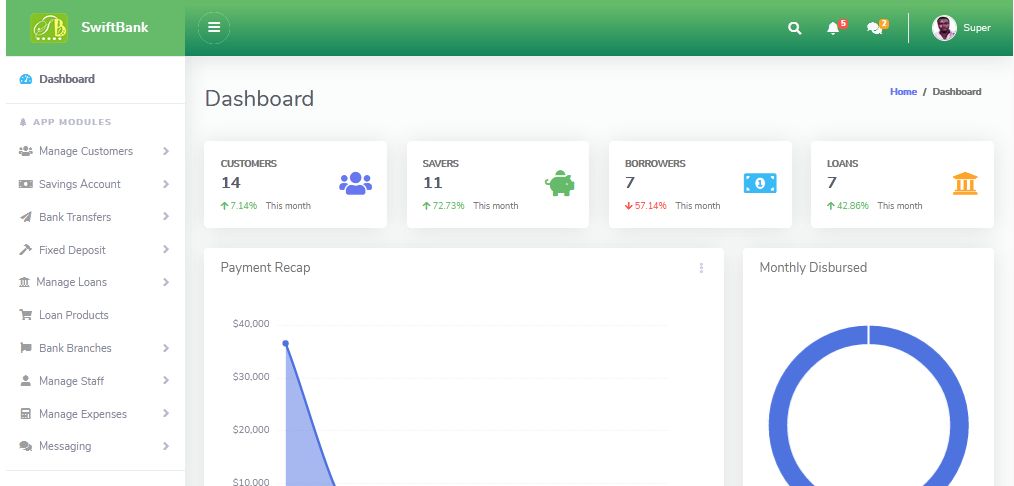The width and height of the screenshot is (1014, 486).
Task: Open notifications bell with 5 badge
Action: 836,27
